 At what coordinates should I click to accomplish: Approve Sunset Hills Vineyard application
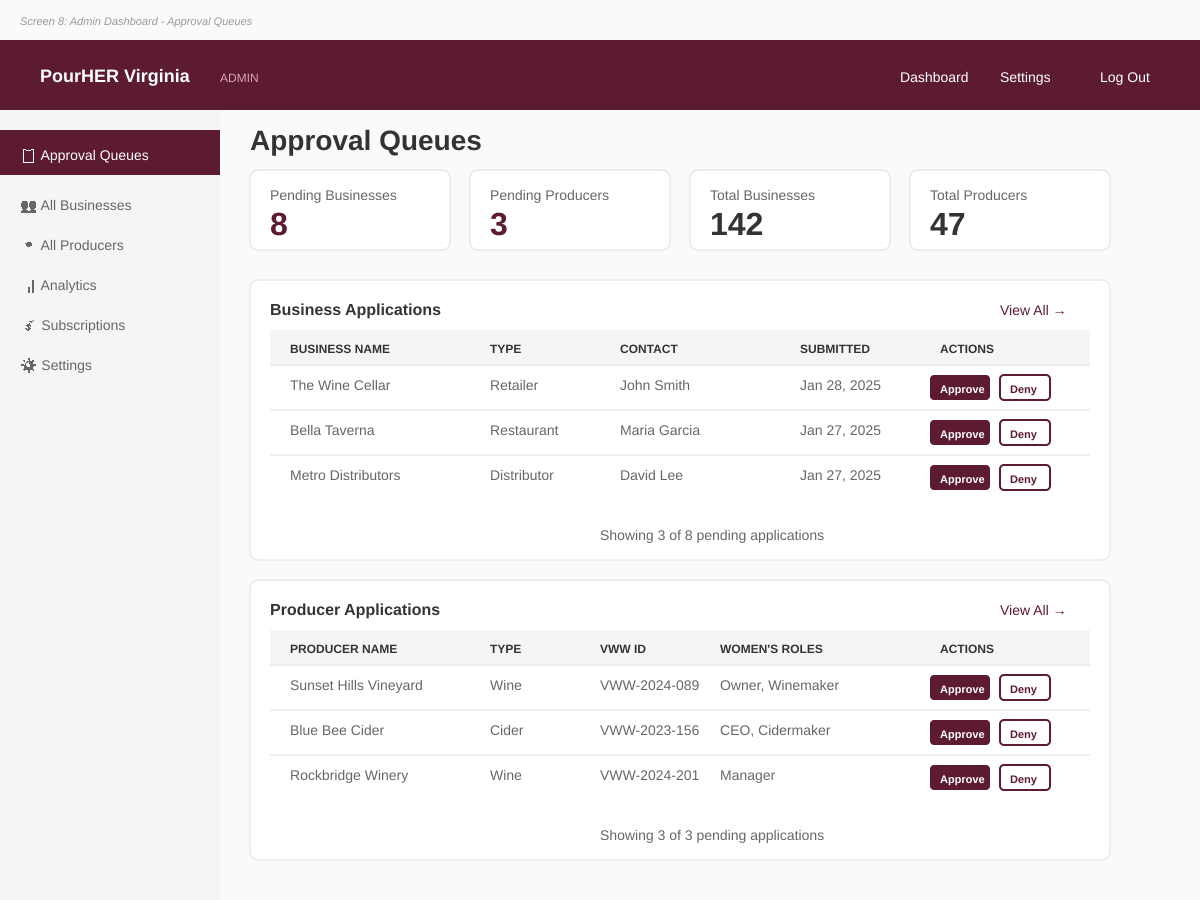pos(960,688)
